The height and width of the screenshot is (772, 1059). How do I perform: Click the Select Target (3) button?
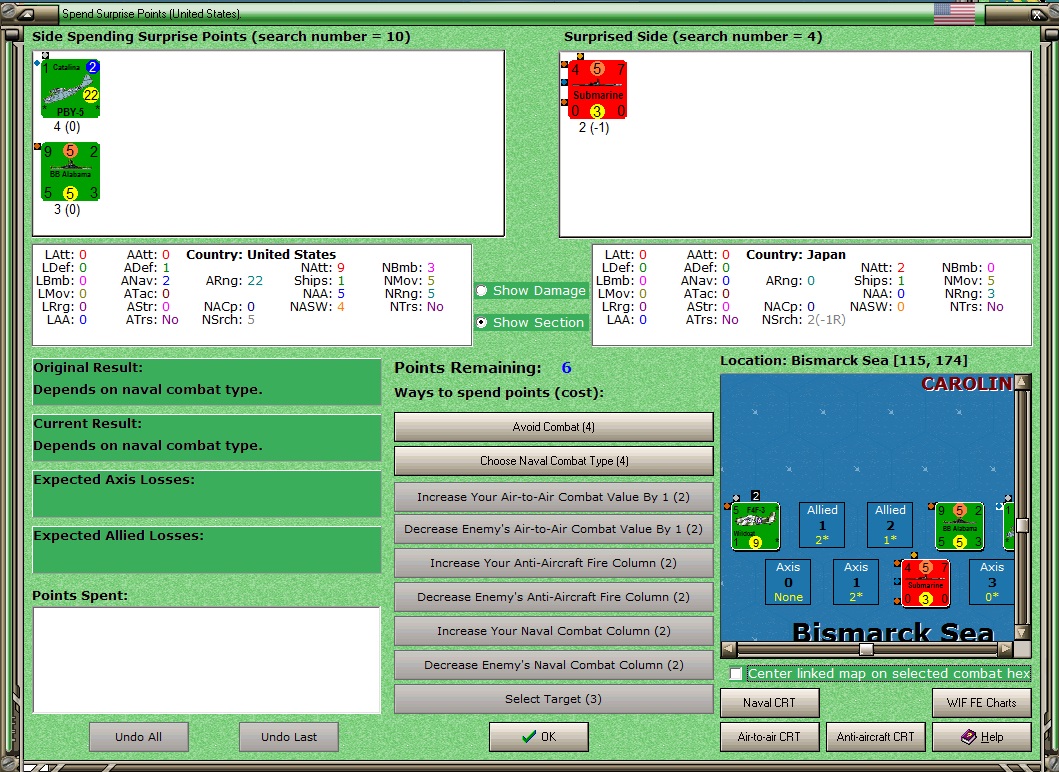point(554,699)
